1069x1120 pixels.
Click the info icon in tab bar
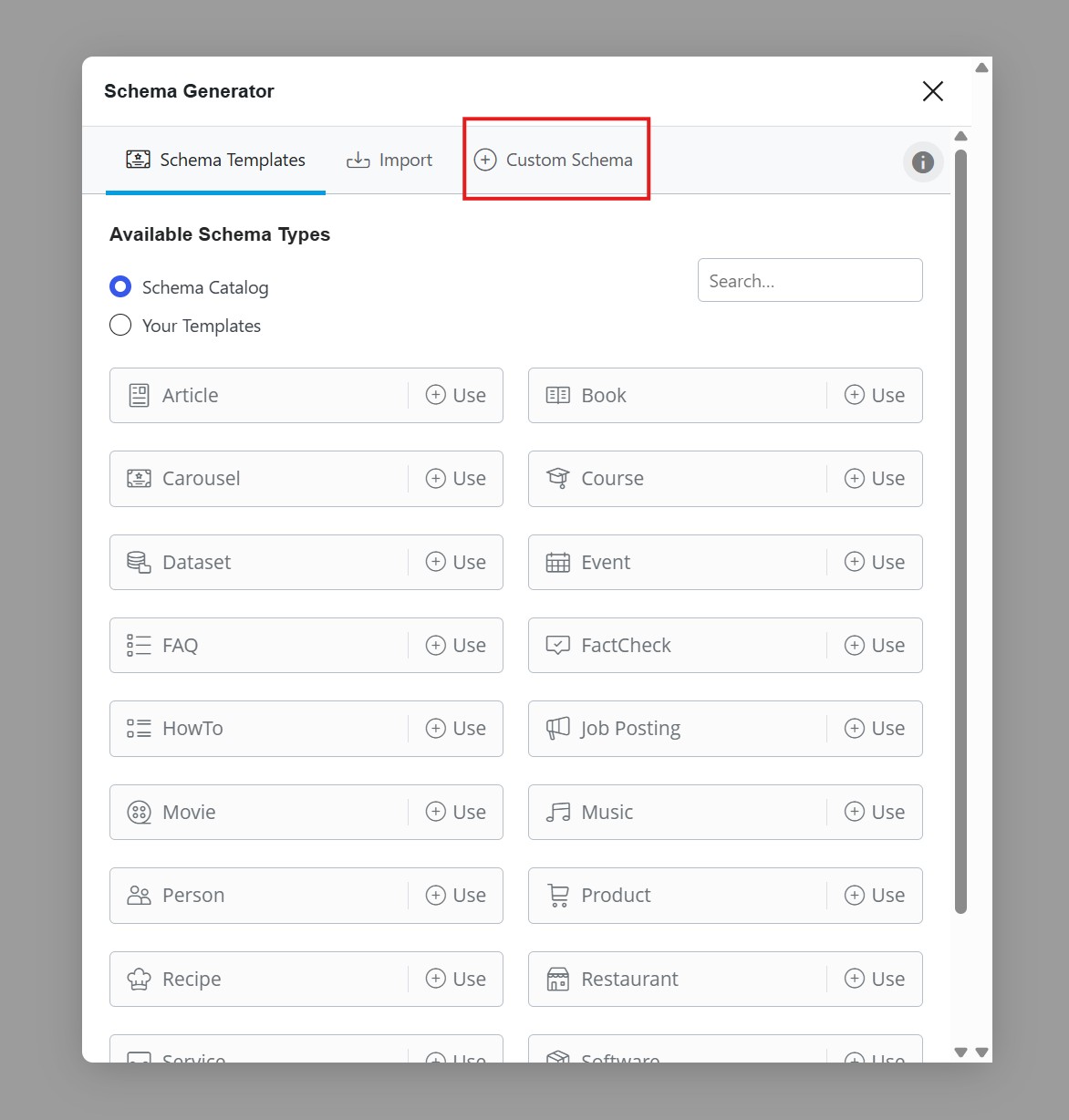923,162
